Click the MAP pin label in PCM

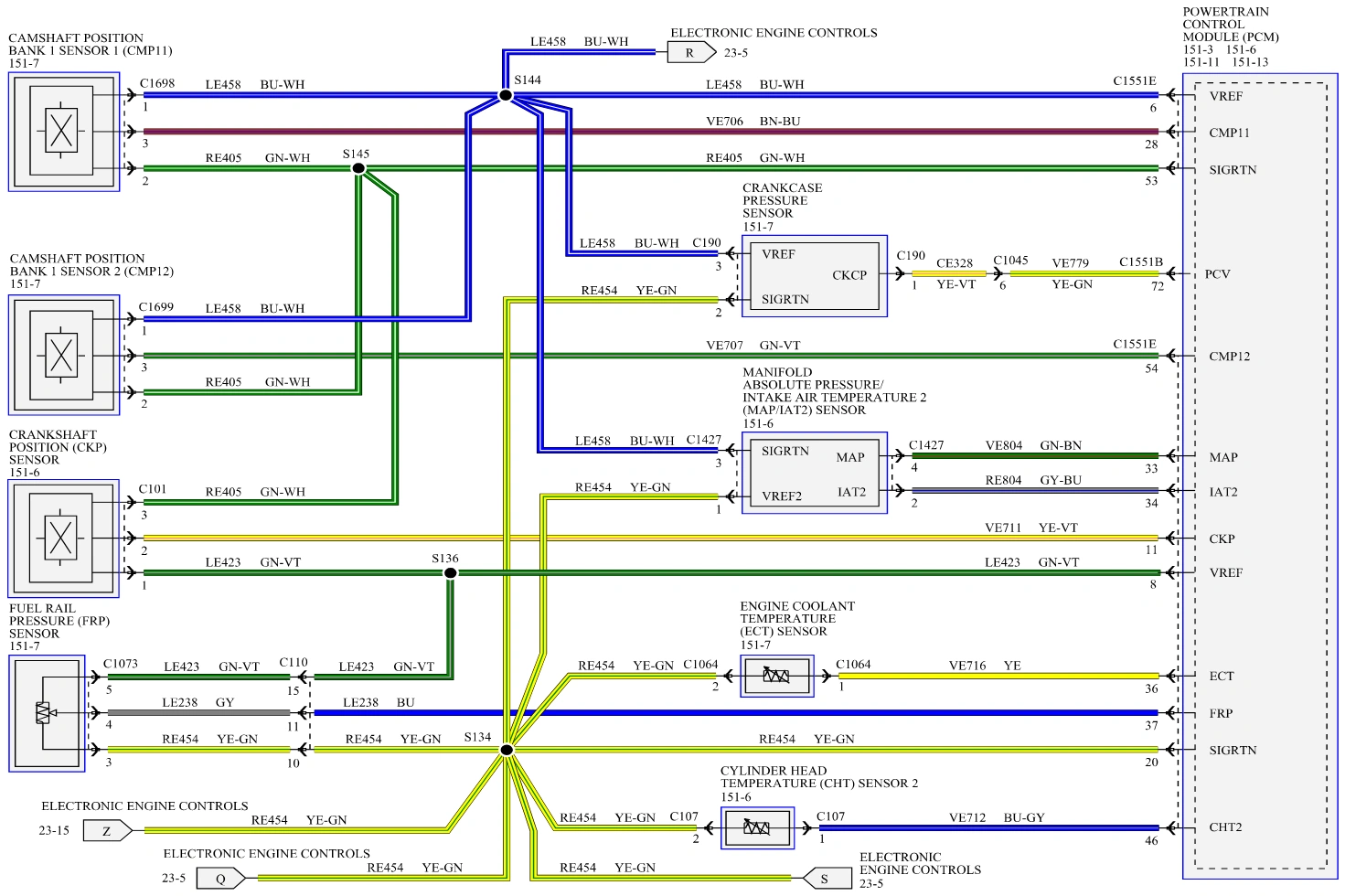pyautogui.click(x=1223, y=457)
